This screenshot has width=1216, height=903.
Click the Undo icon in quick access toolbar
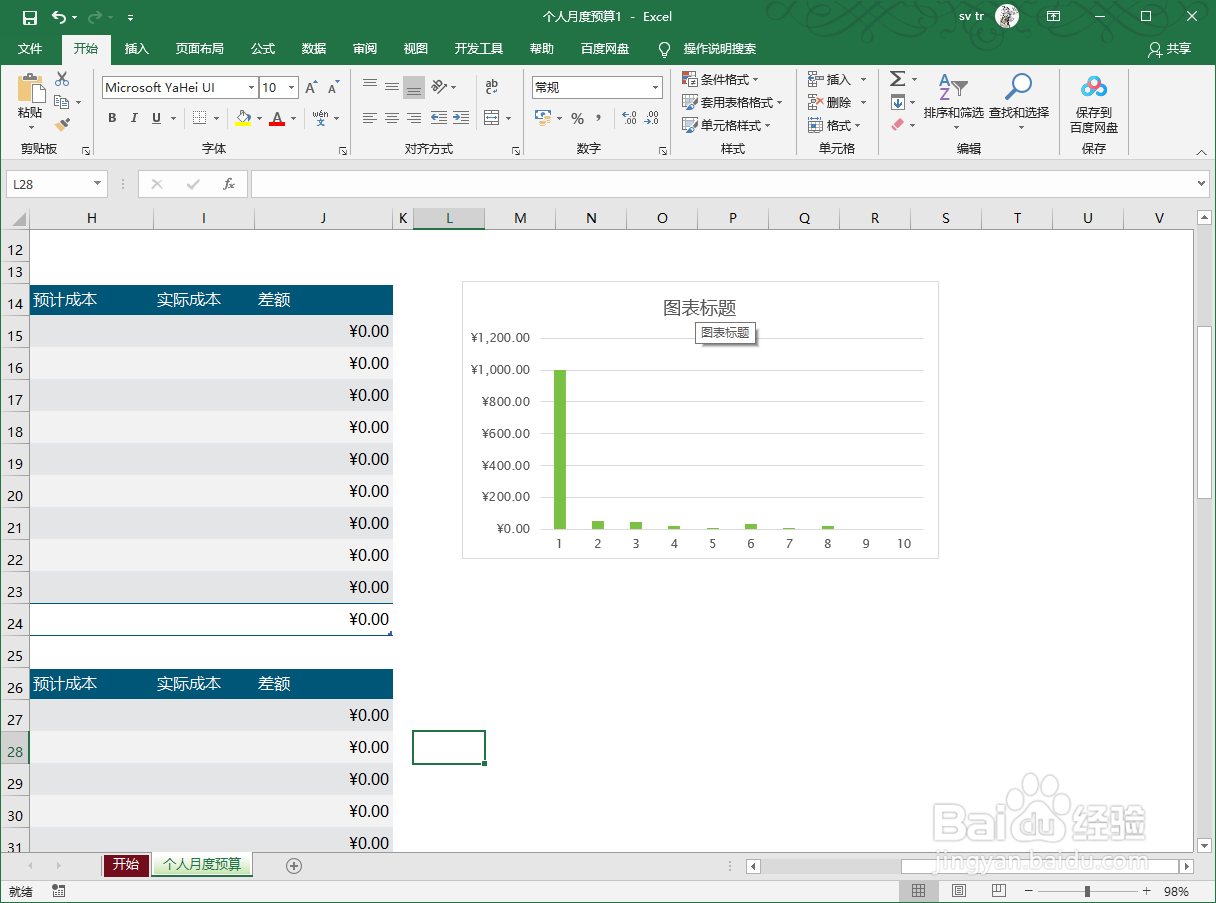[x=57, y=17]
